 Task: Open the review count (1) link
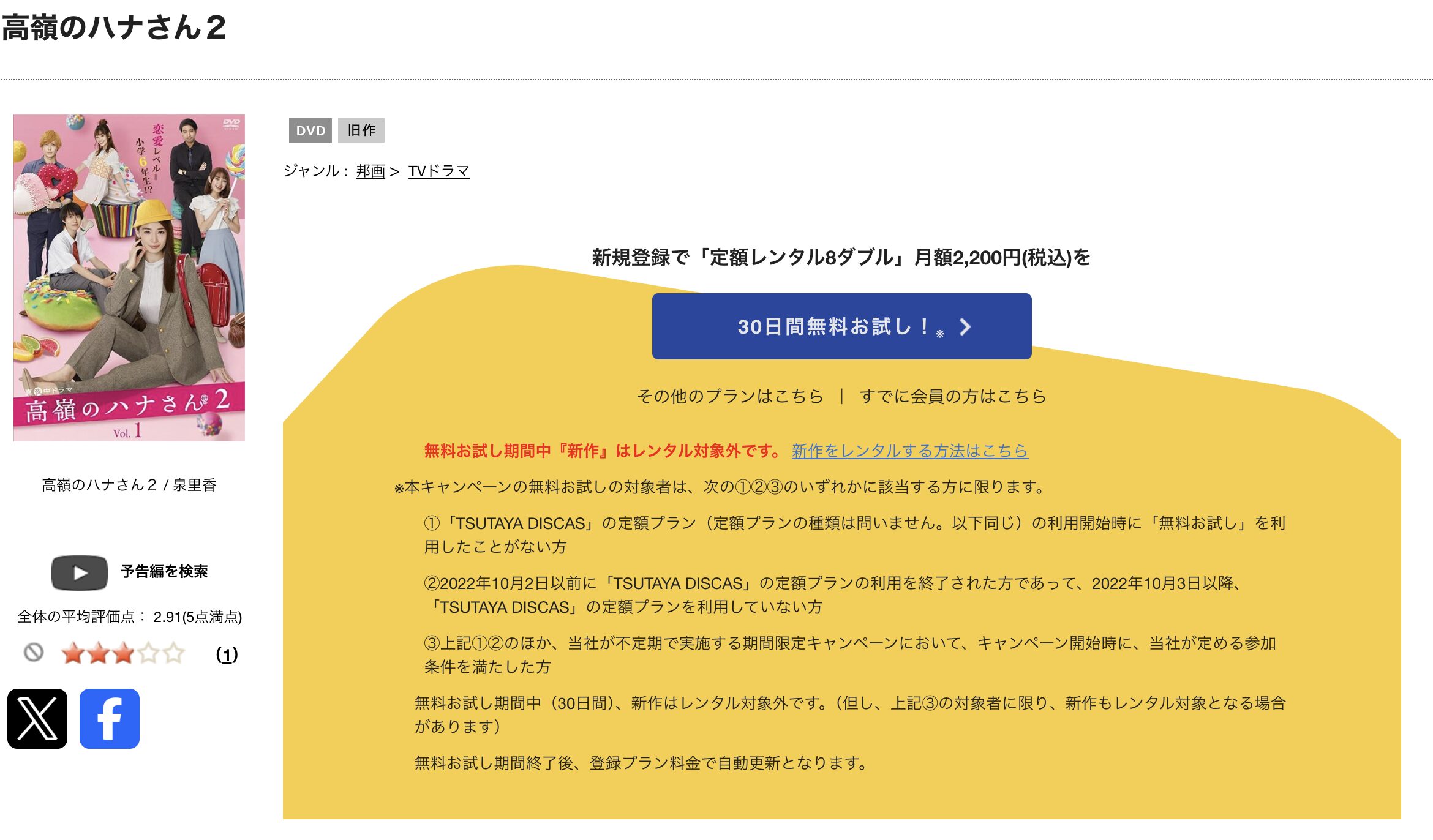[227, 655]
